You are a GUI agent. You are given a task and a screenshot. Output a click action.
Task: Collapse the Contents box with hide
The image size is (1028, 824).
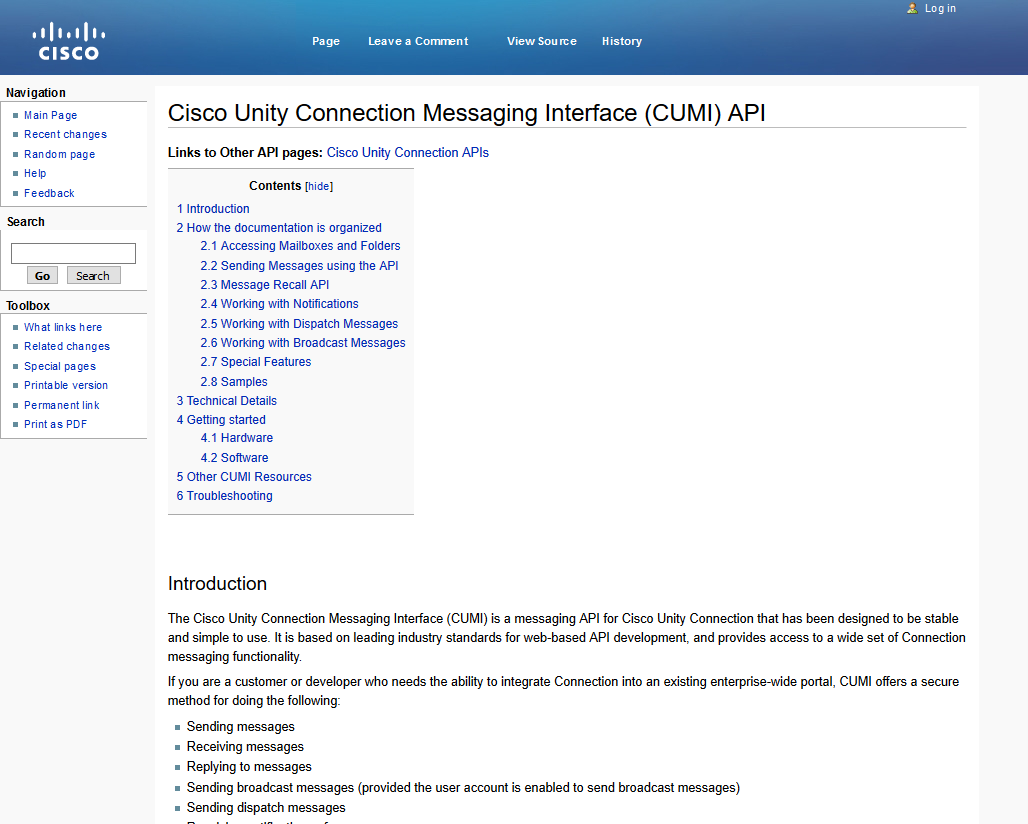319,186
